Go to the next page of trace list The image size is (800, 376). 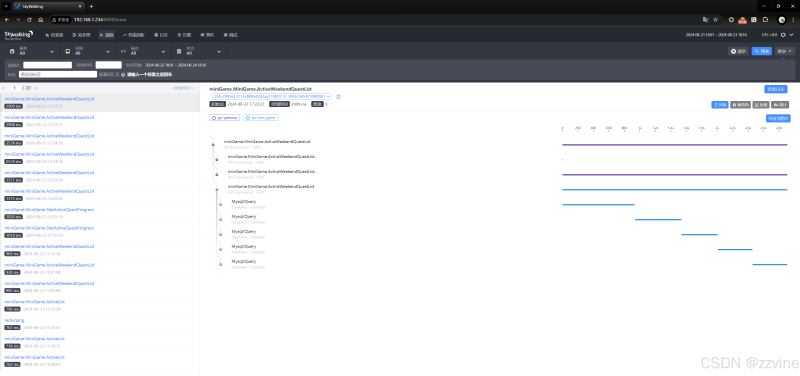click(36, 88)
